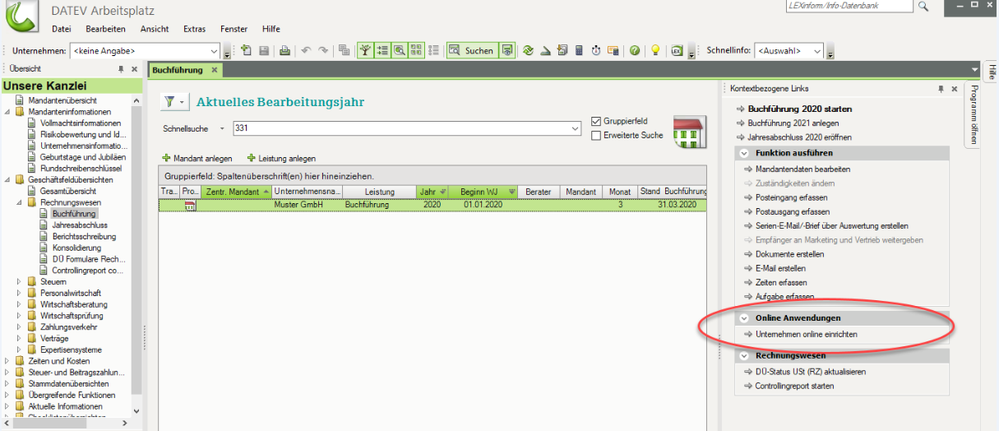Click the save disk toolbar icon
The width and height of the screenshot is (999, 431).
(x=264, y=51)
